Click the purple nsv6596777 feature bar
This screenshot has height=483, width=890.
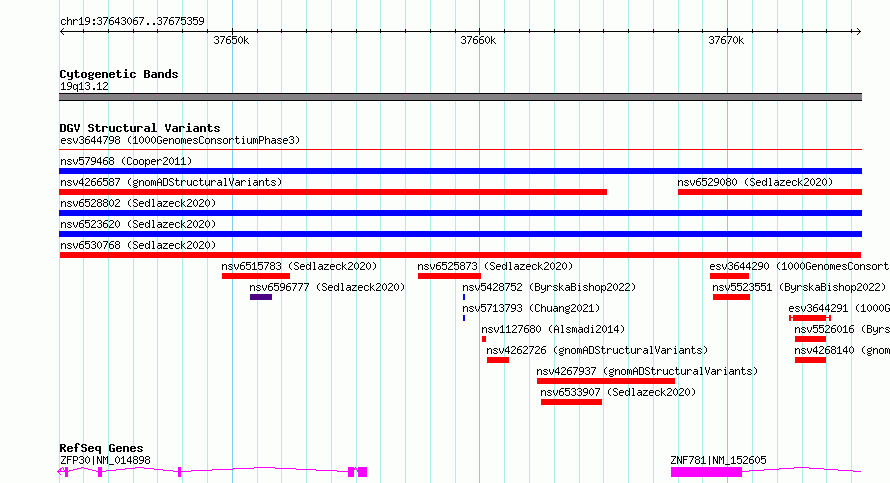(x=261, y=297)
